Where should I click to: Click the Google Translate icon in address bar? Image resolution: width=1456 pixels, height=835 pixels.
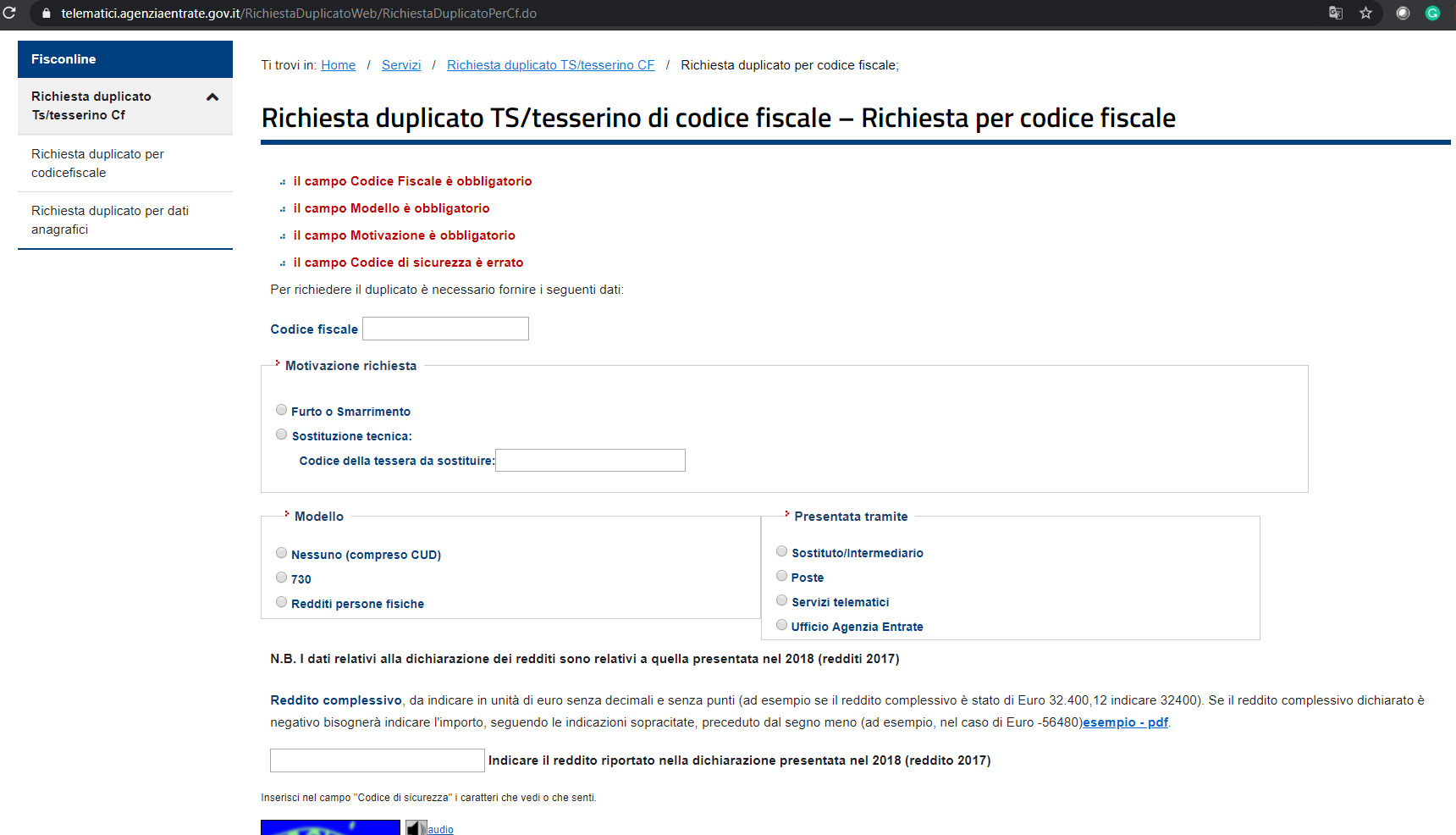point(1336,13)
